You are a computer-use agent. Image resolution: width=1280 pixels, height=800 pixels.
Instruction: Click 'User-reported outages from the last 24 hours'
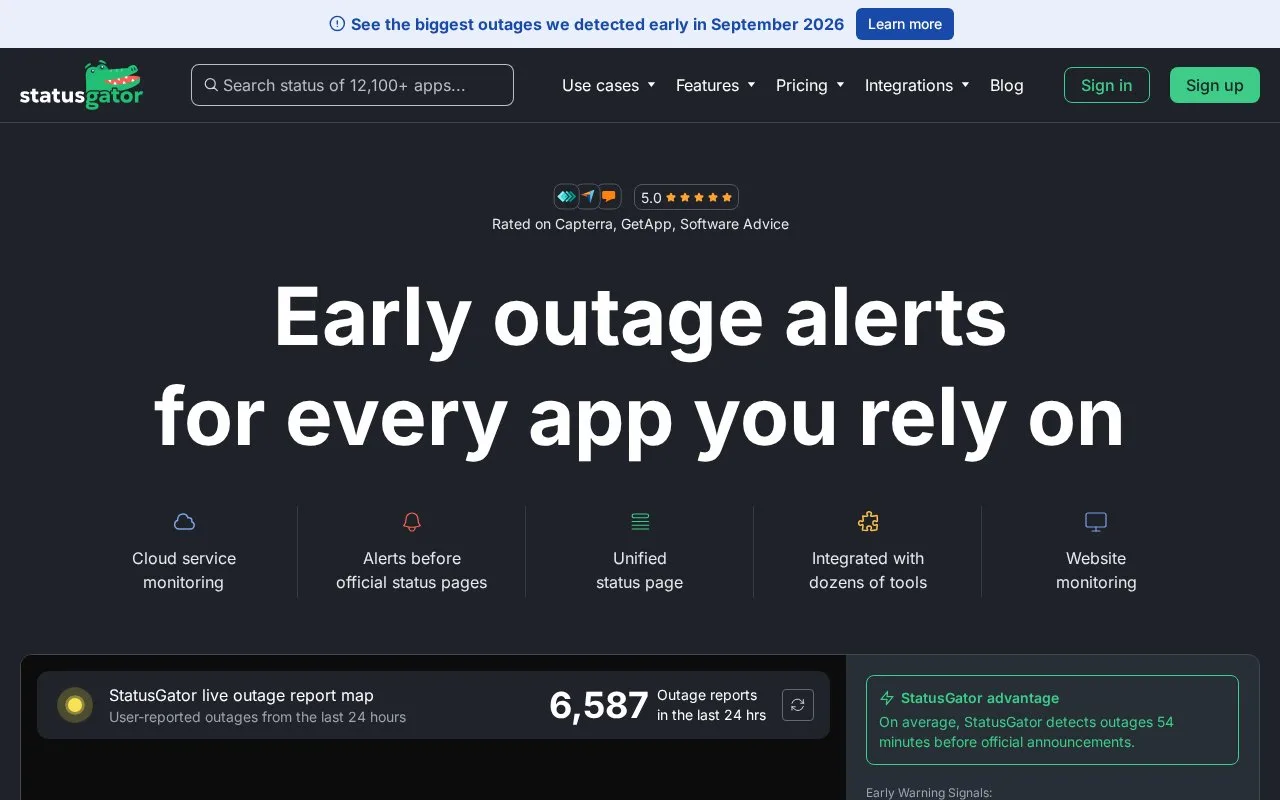(x=257, y=717)
